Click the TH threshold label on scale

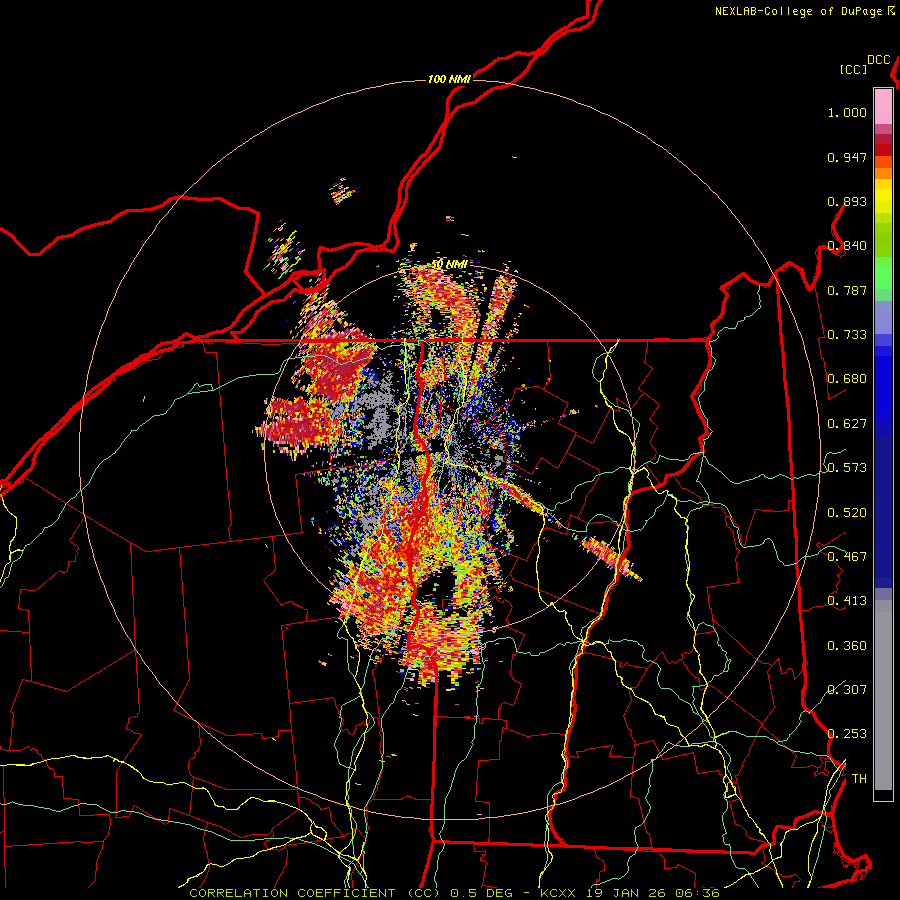[x=859, y=778]
